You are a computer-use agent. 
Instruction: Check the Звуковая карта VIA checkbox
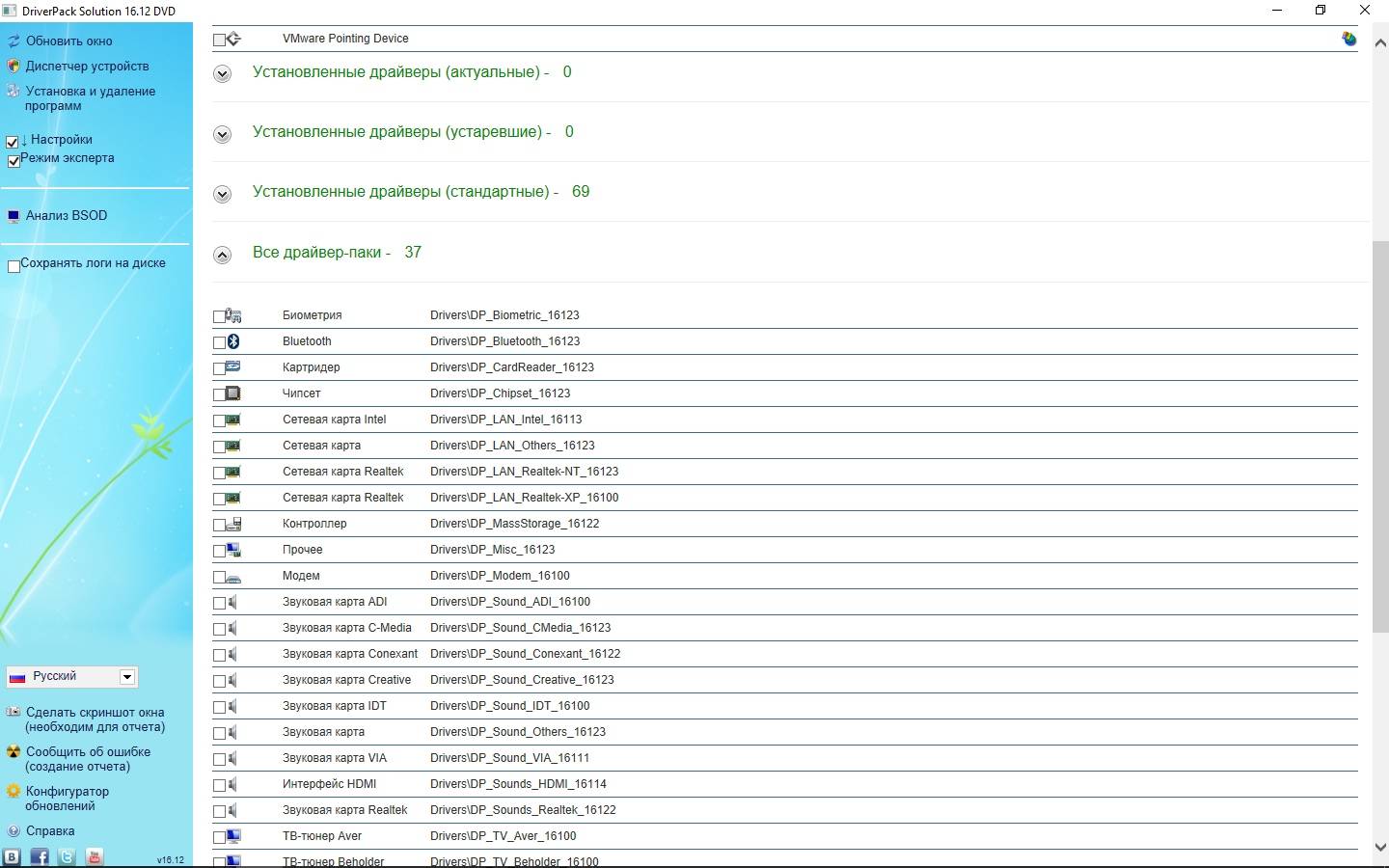pos(219,759)
